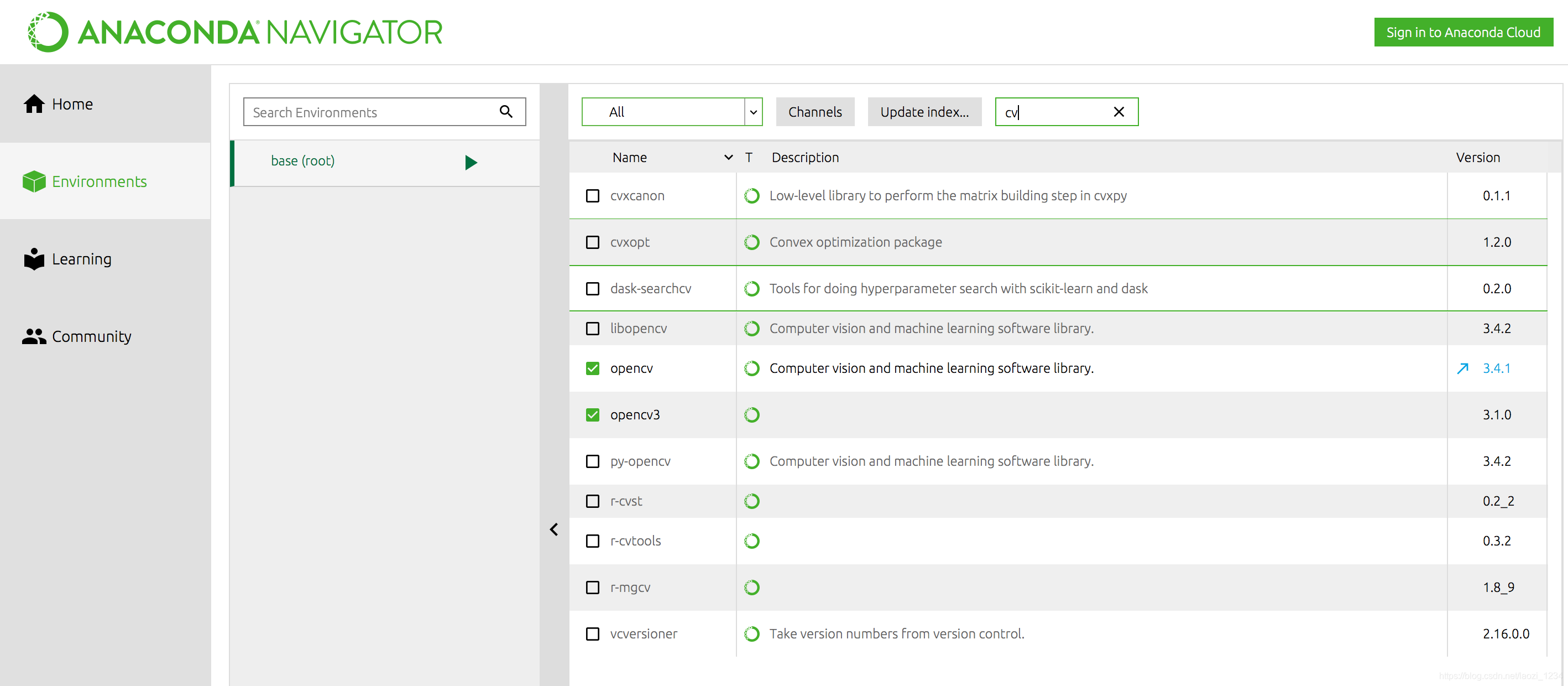
Task: Sort by the Name column header arrow
Action: pos(728,158)
